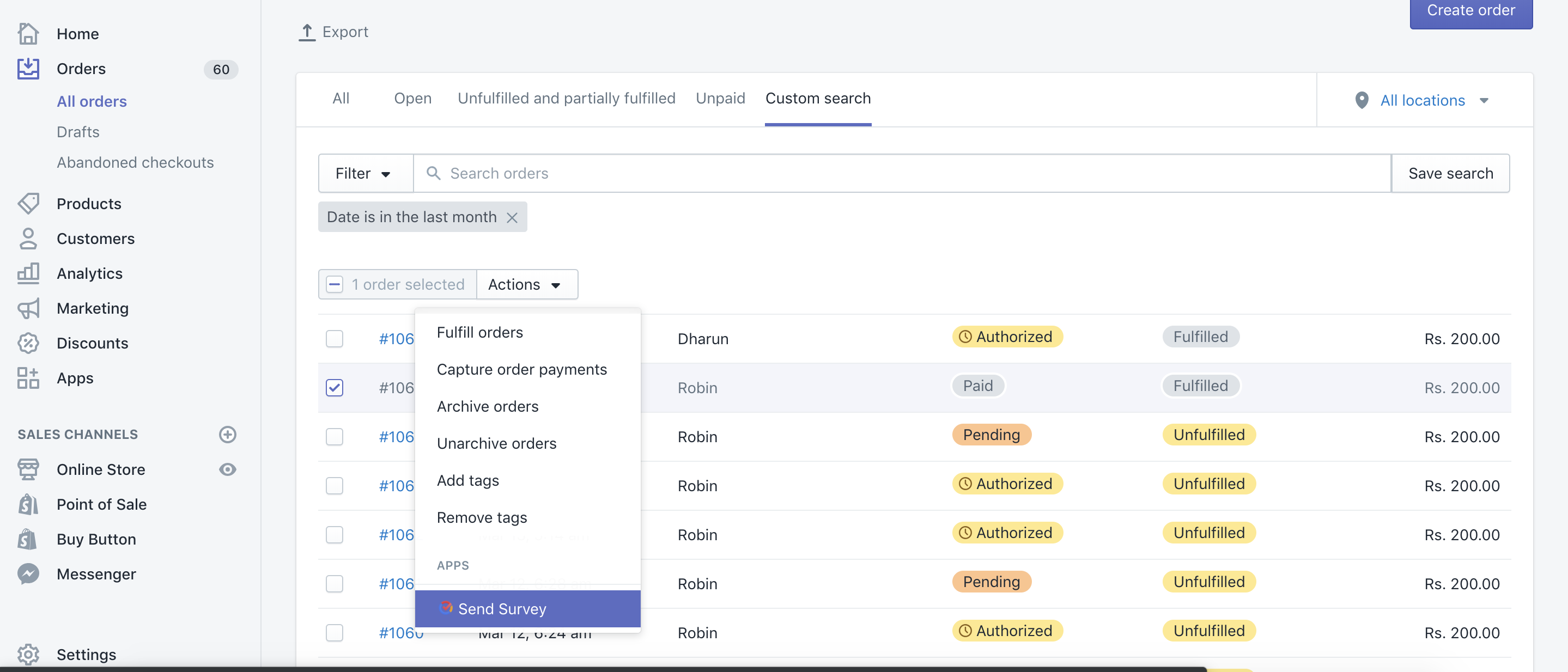Check the first order row checkbox
Viewport: 1568px width, 672px height.
[x=334, y=338]
